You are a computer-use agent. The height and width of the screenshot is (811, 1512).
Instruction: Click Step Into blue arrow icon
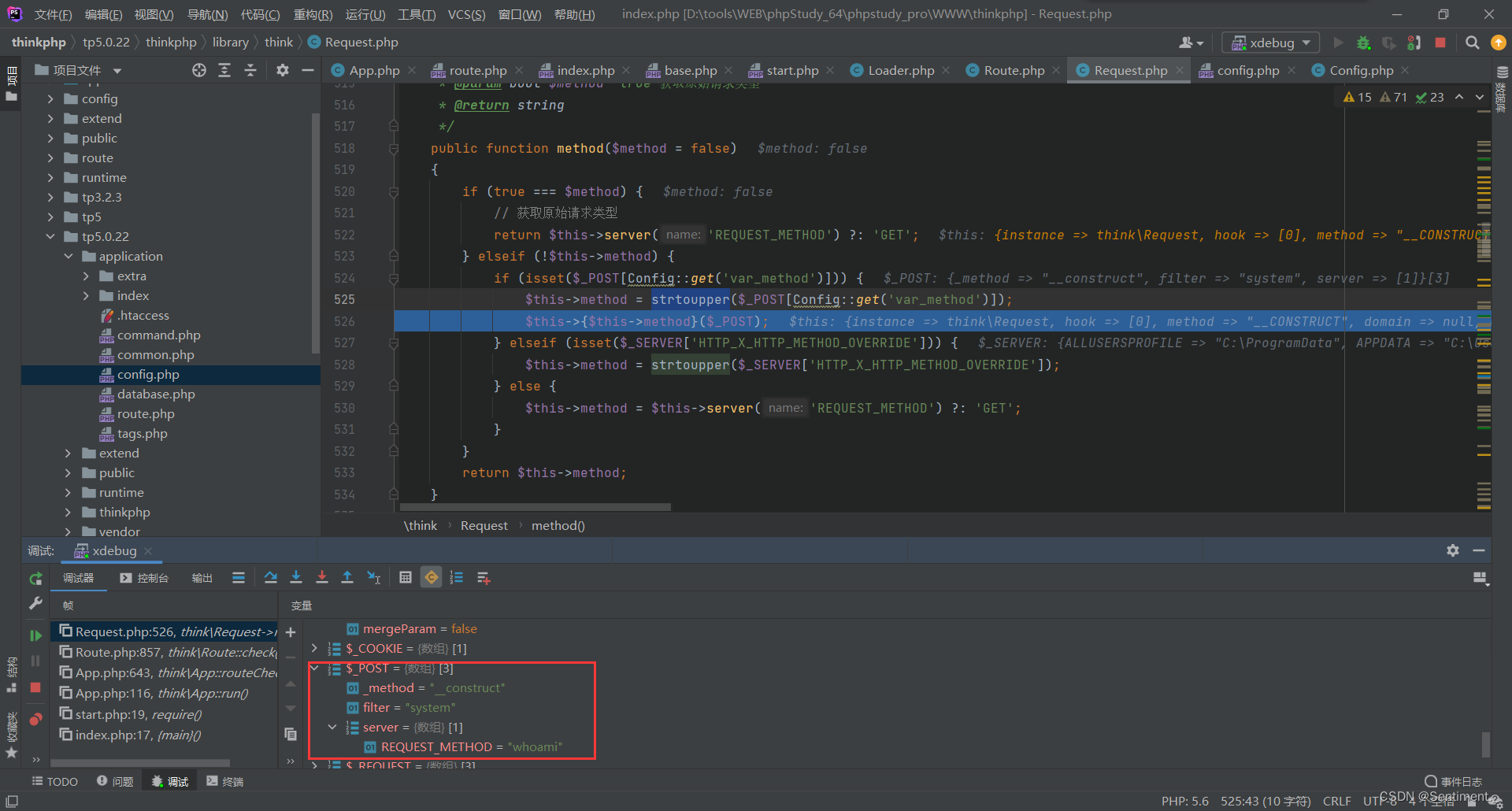(x=296, y=578)
